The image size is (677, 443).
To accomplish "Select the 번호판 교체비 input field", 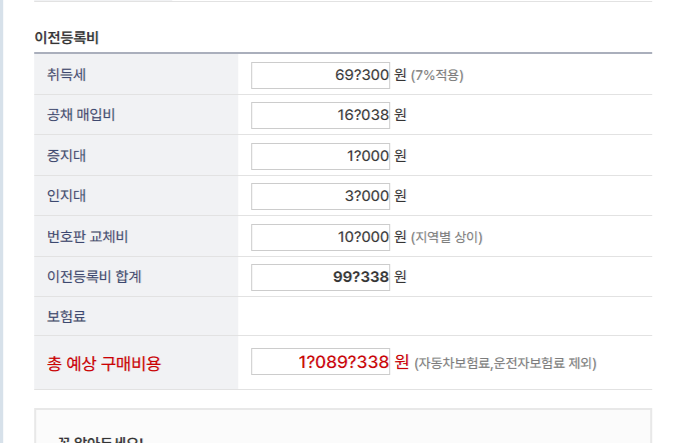I will [320, 237].
